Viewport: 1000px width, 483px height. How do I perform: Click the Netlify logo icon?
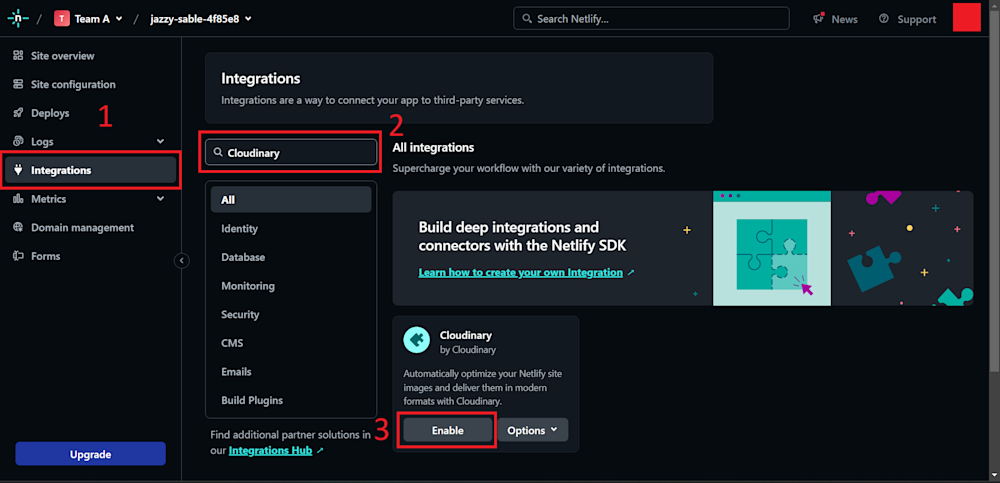[x=18, y=18]
